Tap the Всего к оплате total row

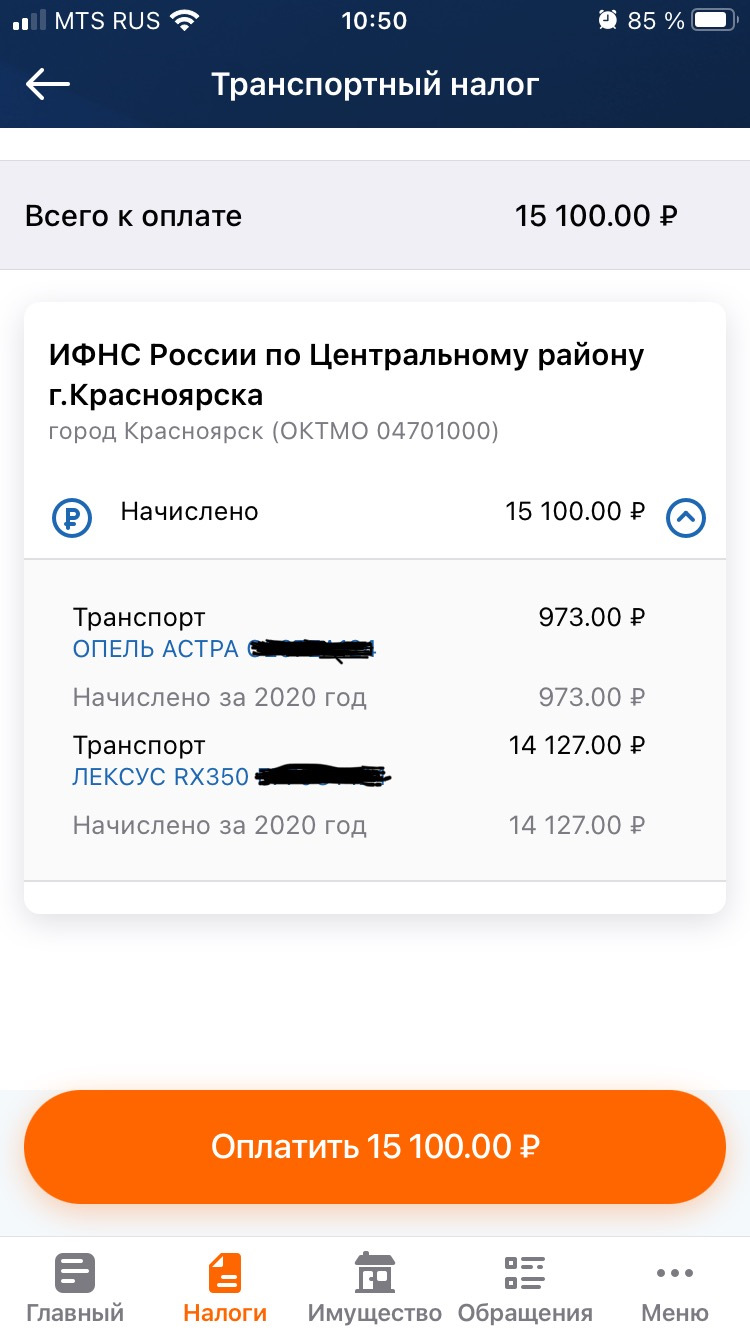tap(375, 215)
